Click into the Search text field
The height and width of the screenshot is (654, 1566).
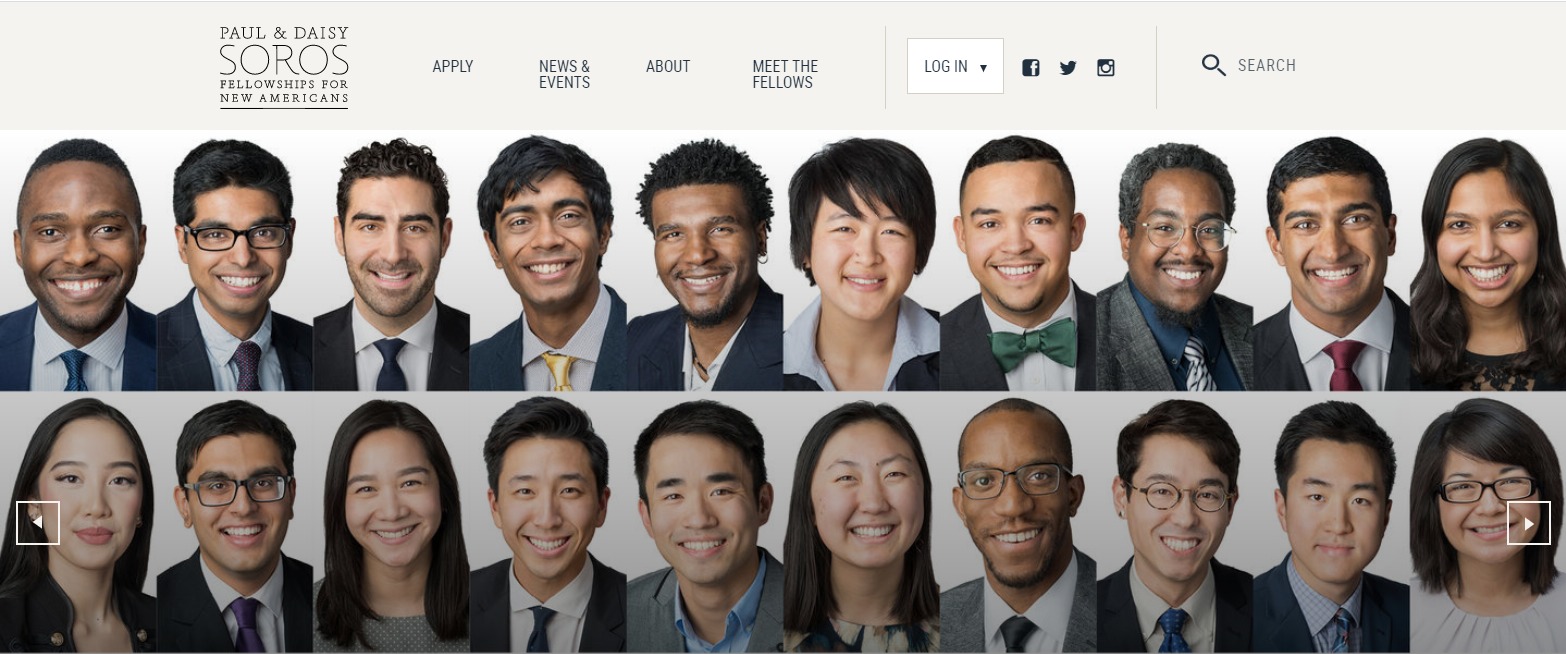click(x=1300, y=66)
